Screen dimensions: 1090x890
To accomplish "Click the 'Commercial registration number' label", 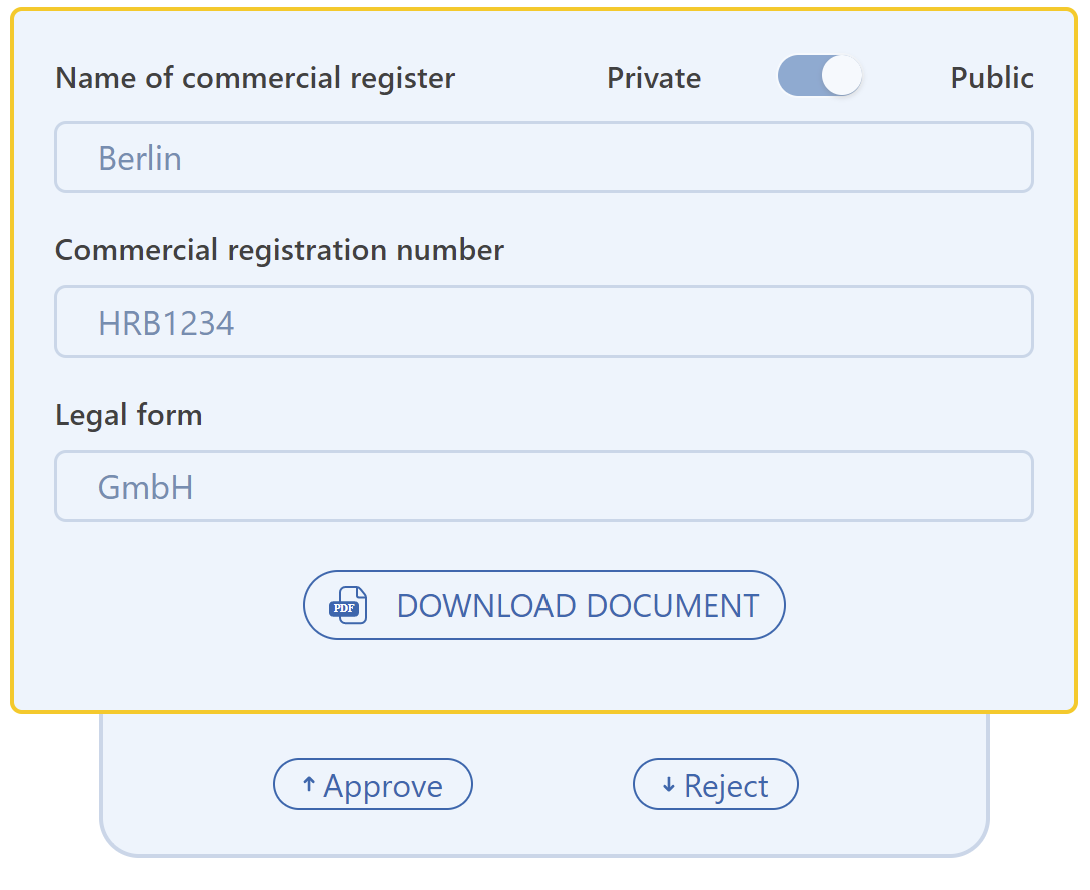I will [x=279, y=250].
